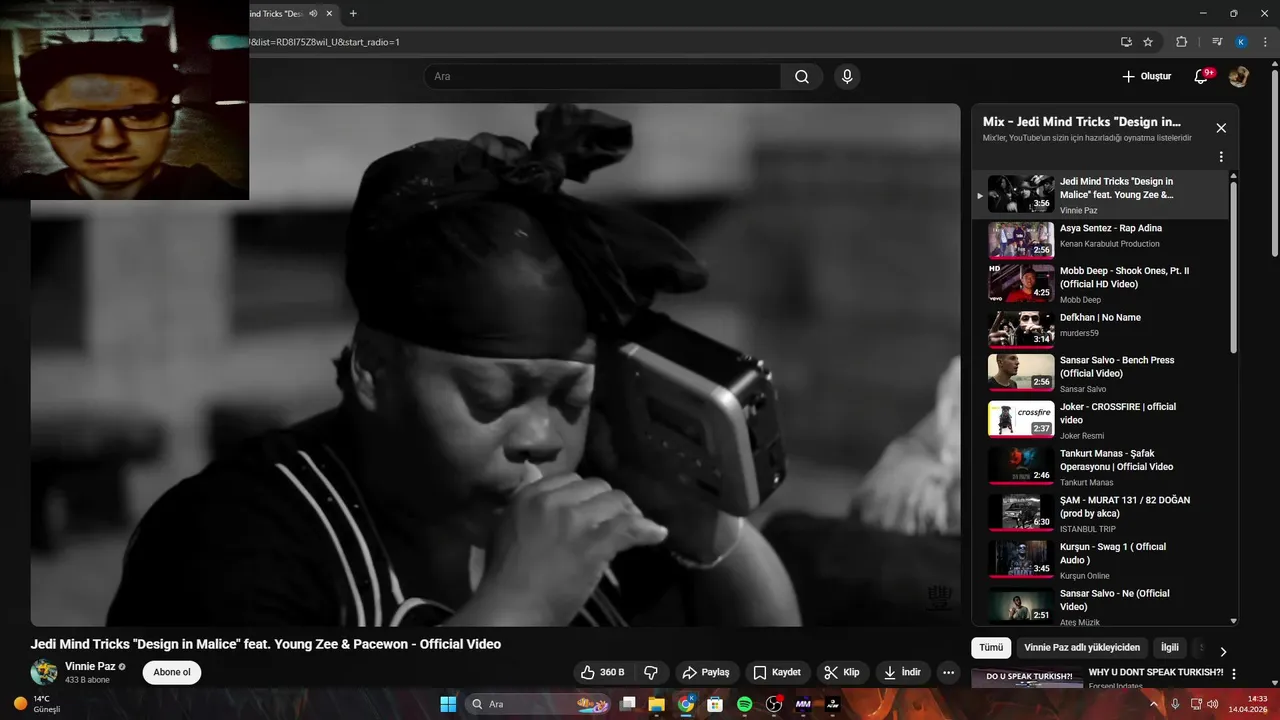Viewport: 1280px width, 720px height.
Task: Open Chrome media controls icon
Action: pyautogui.click(x=1217, y=42)
